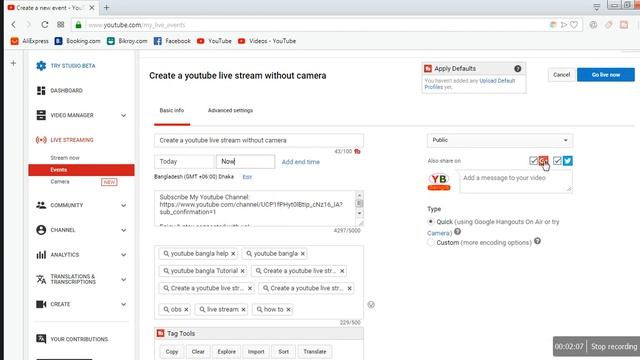Toggle the Google+ share checkbox
Image resolution: width=640 pixels, height=360 pixels.
coord(533,161)
